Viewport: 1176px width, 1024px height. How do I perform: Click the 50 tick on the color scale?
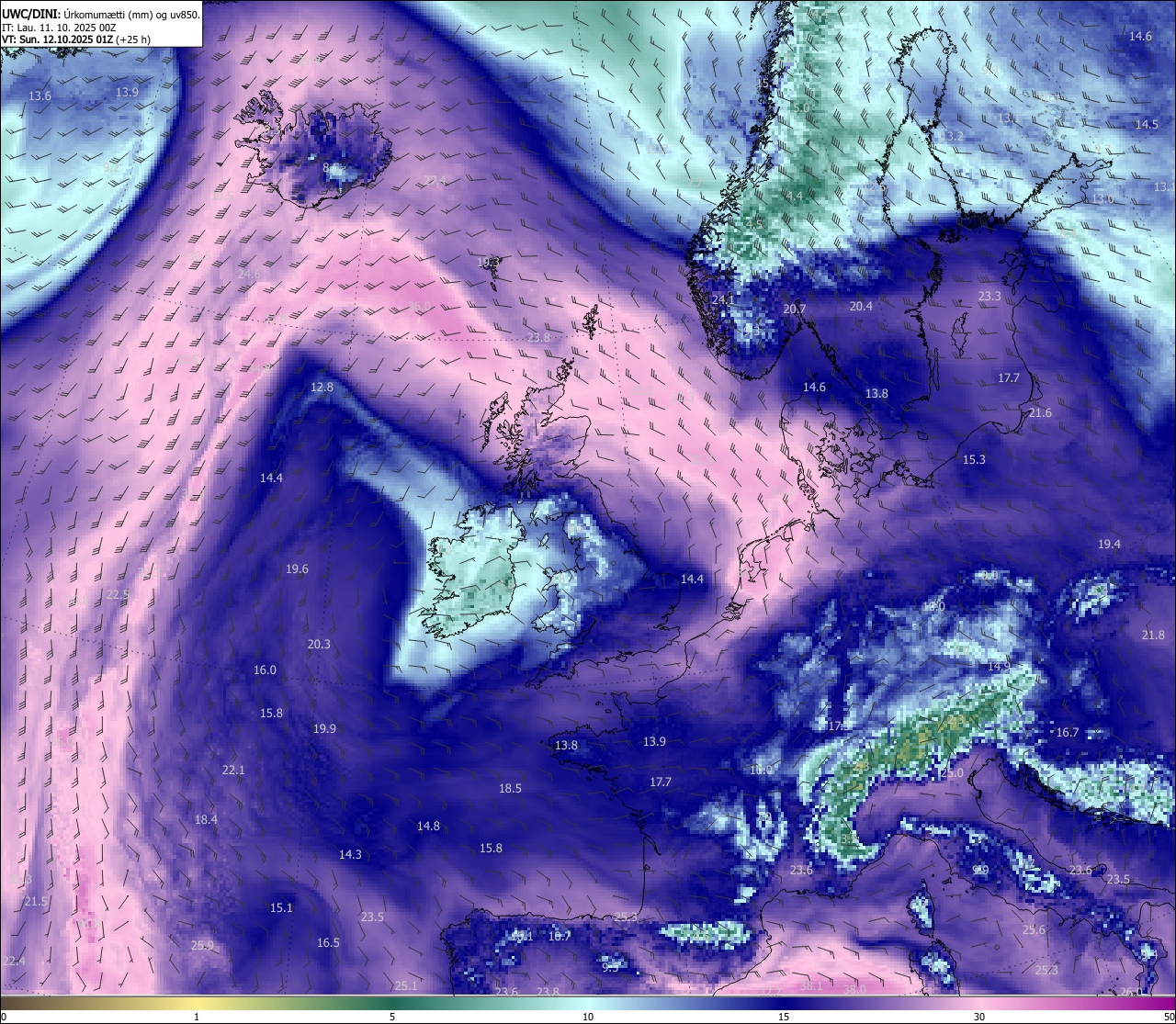(x=1169, y=1017)
